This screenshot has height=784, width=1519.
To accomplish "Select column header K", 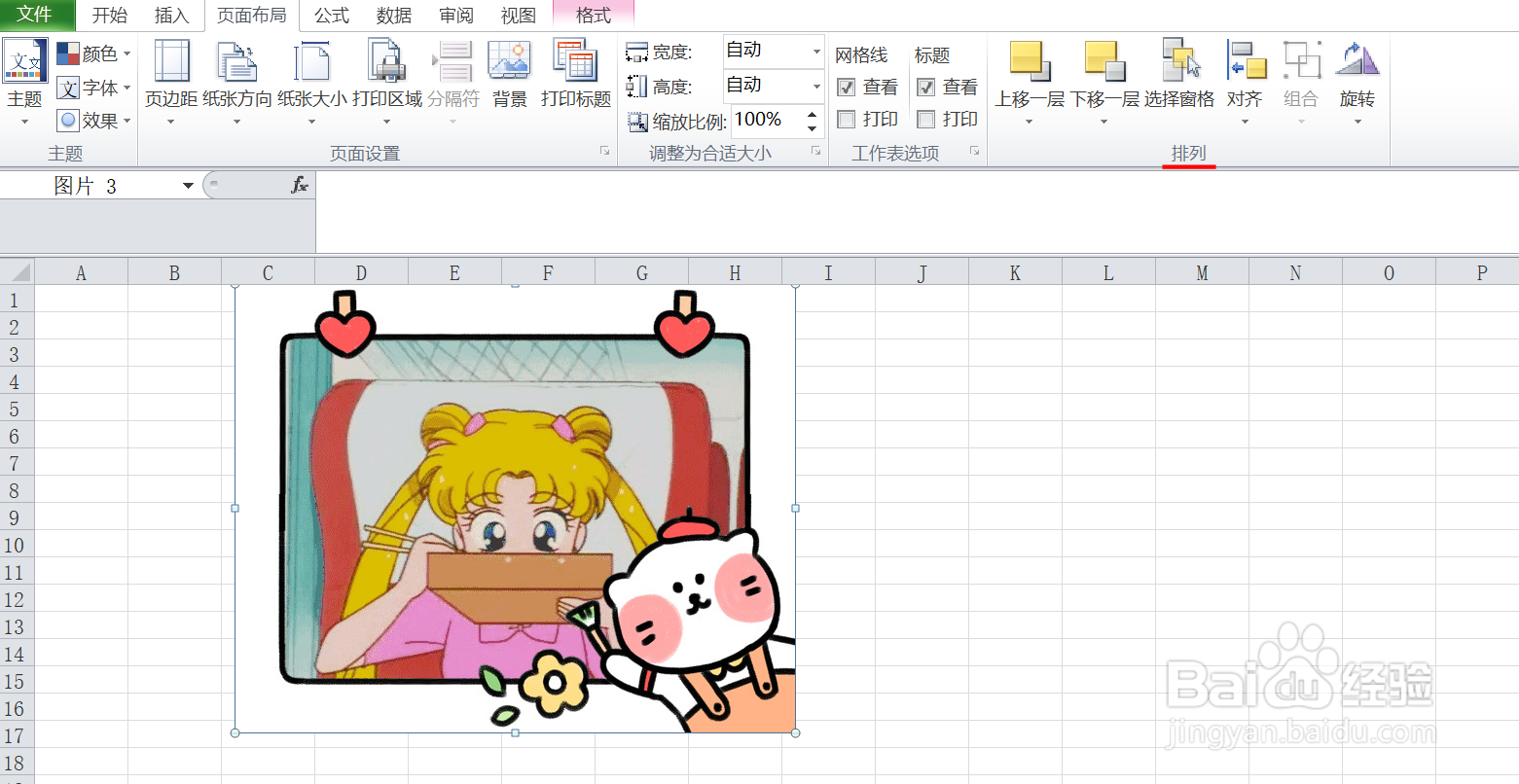I will [1015, 272].
